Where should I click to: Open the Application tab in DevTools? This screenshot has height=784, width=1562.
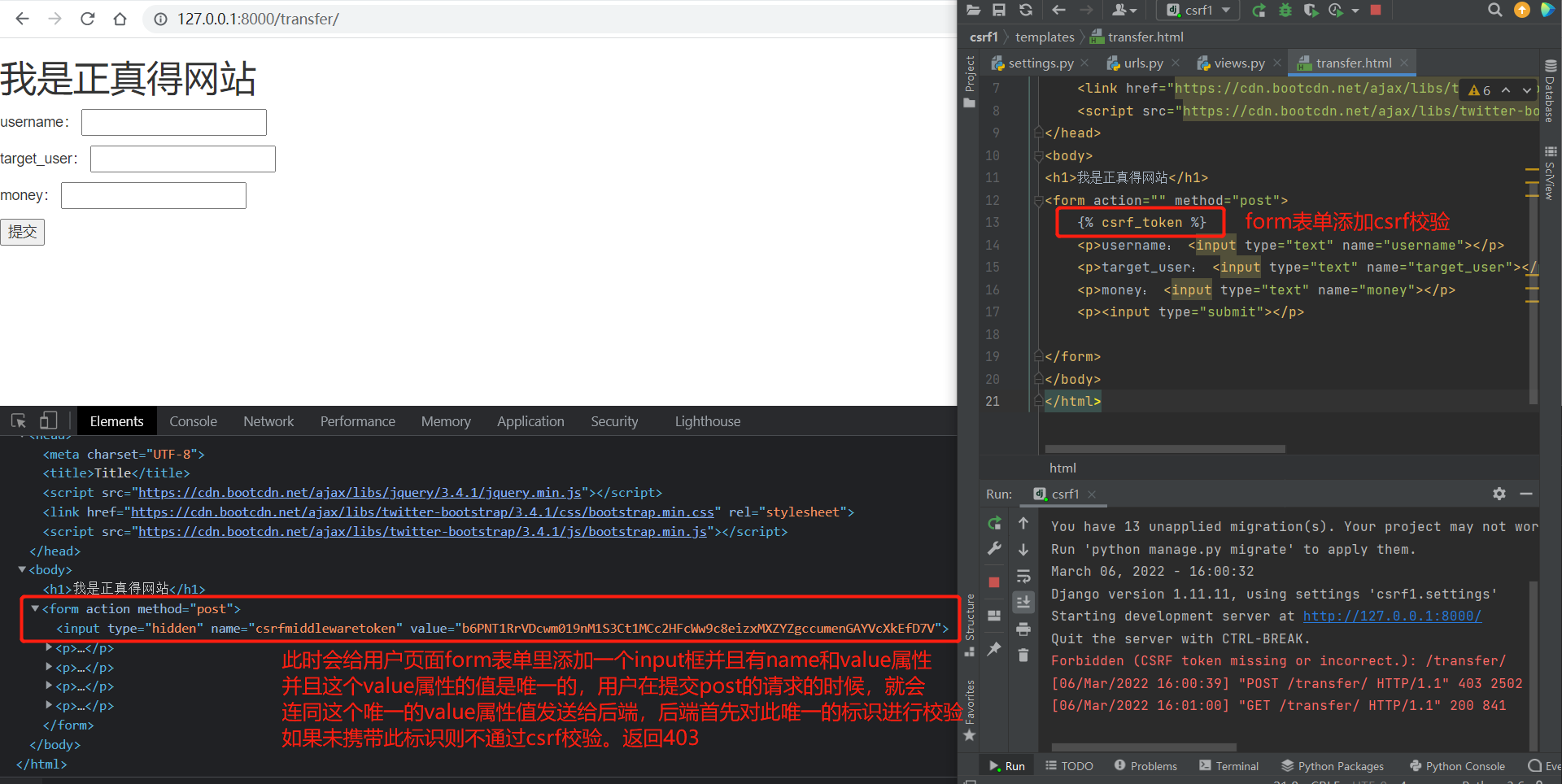click(x=530, y=421)
